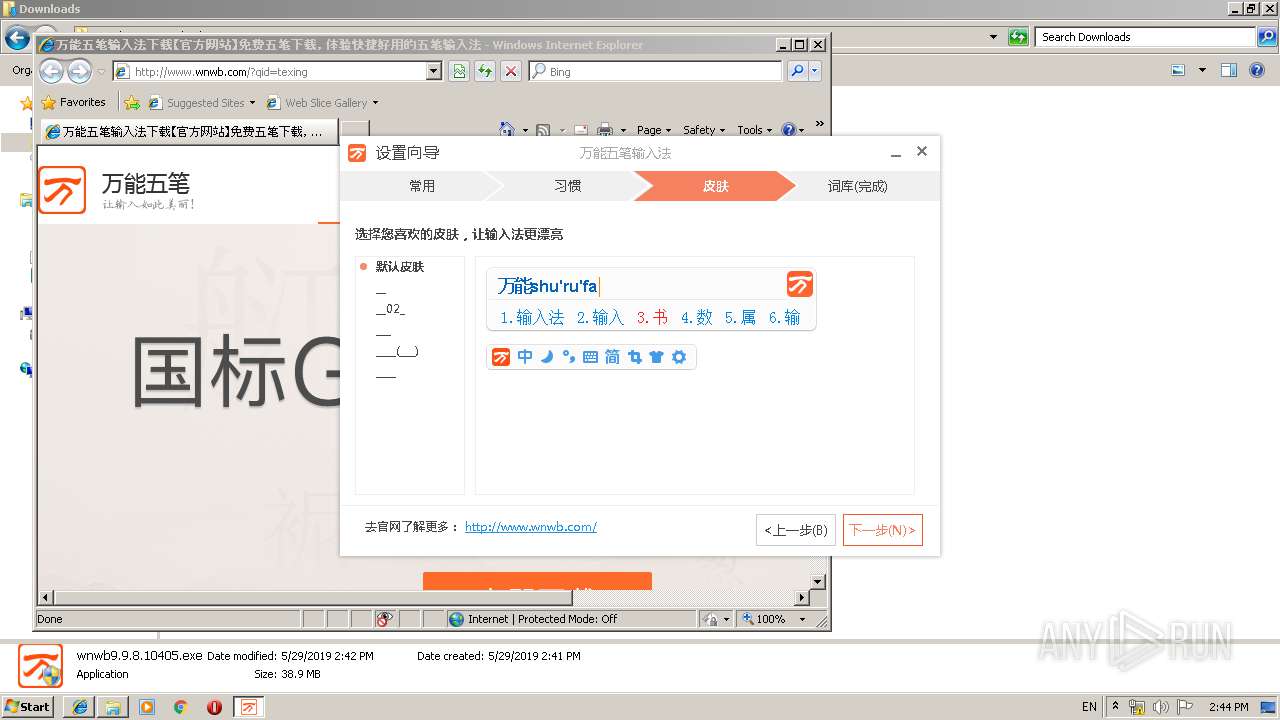Screen dimensions: 1280x720
Task: Click the screenshot crop icon on IME bar
Action: tap(634, 357)
